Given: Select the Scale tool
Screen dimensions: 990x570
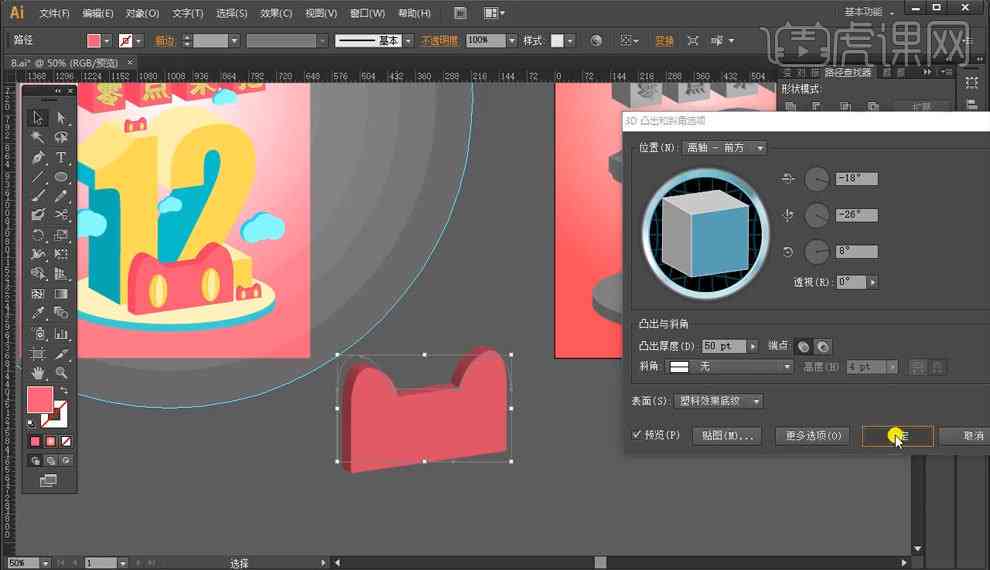Looking at the screenshot, I should click(61, 235).
